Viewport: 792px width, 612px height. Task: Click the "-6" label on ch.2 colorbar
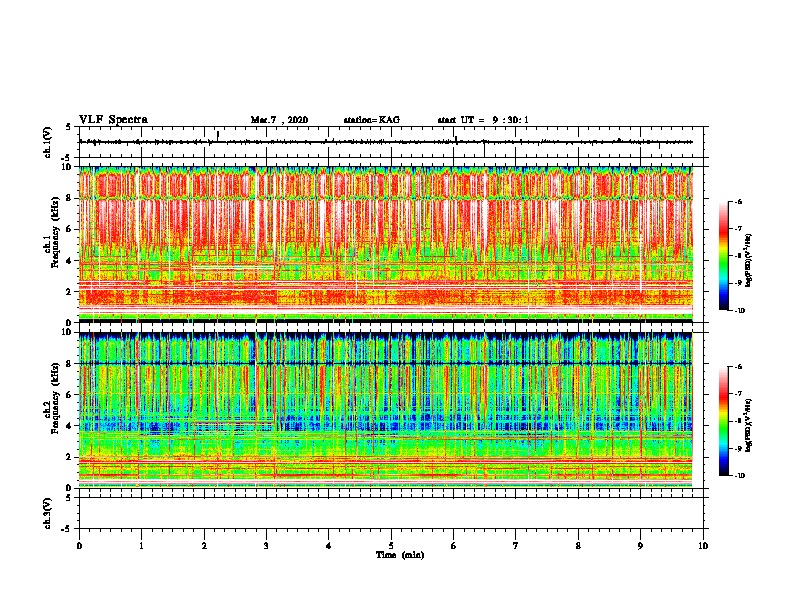(738, 367)
